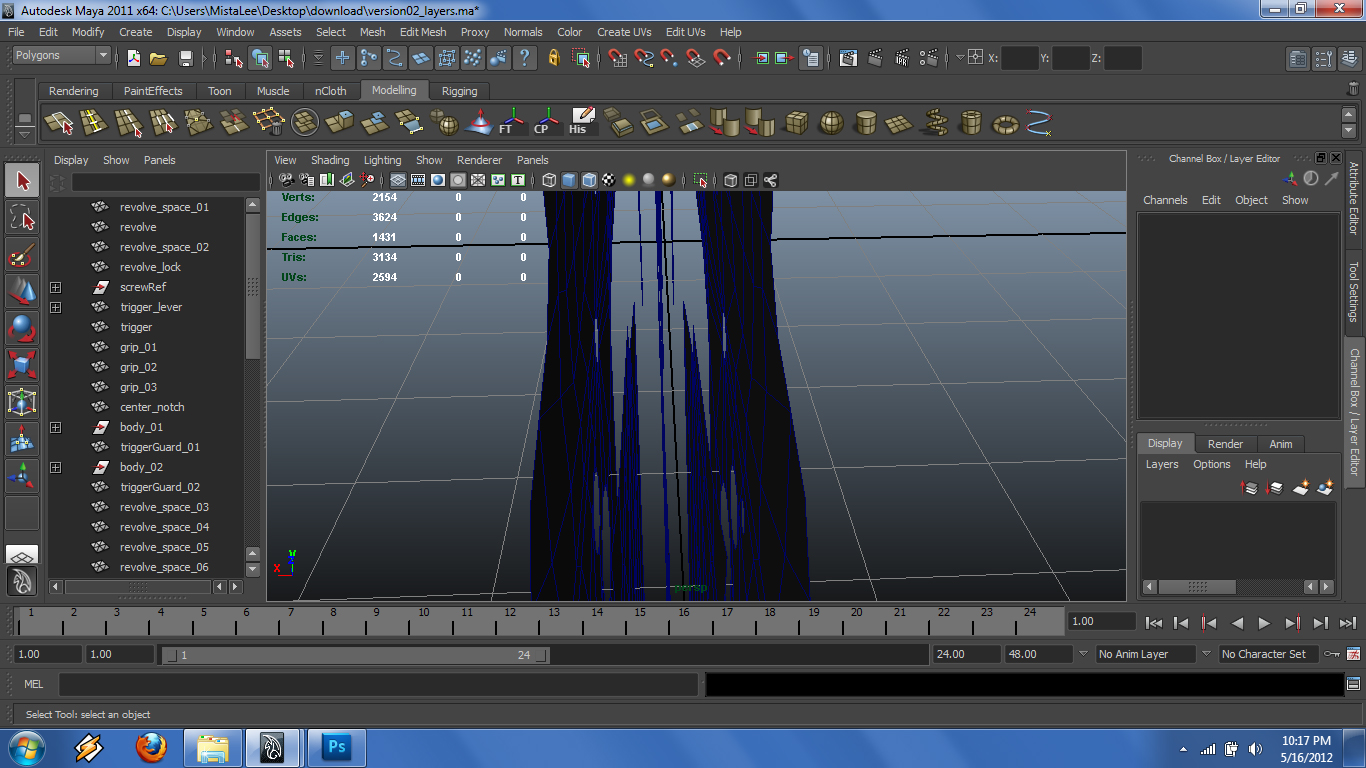Toggle textured display checker sphere icon
Viewport: 1366px width, 768px height.
(609, 180)
